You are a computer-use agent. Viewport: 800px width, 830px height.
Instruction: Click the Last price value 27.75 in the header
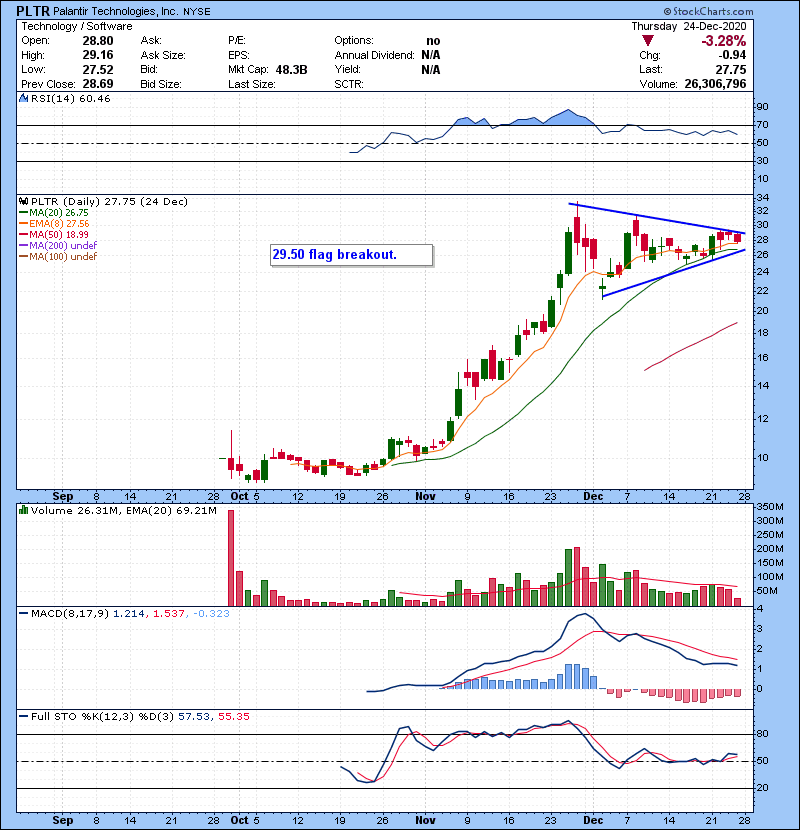[x=731, y=69]
